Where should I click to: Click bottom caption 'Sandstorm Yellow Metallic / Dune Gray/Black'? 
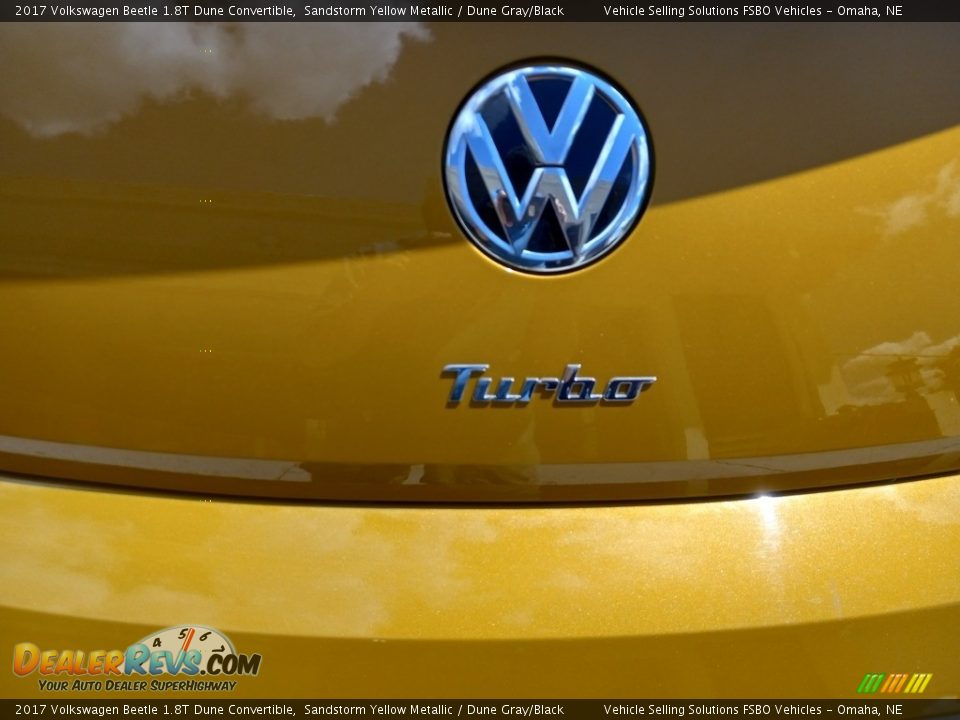[434, 710]
